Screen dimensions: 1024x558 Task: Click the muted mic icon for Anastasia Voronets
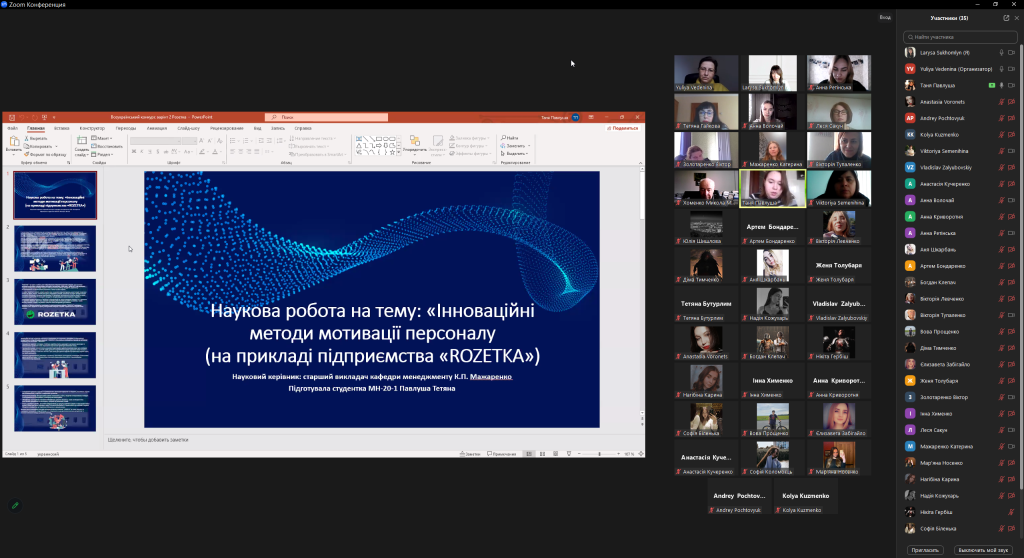1001,102
